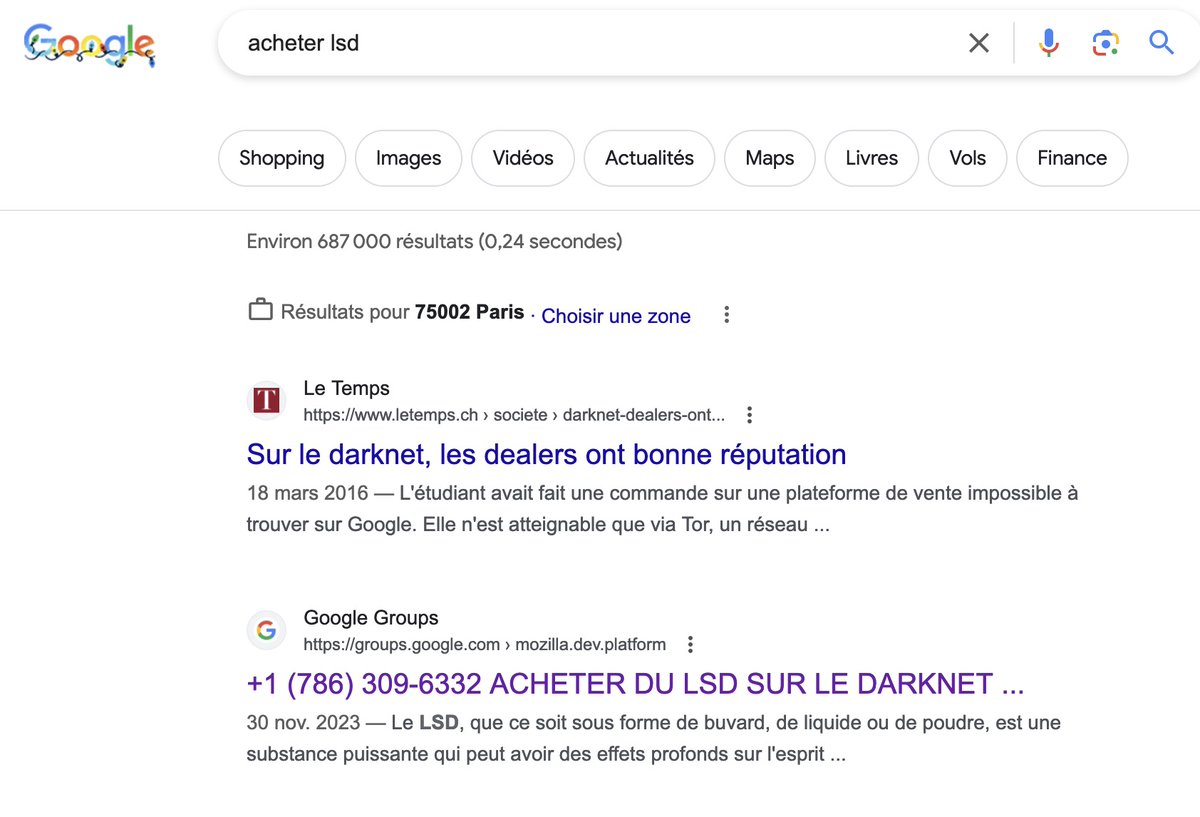Image resolution: width=1200 pixels, height=817 pixels.
Task: Switch to the Maps filter
Action: tap(770, 158)
